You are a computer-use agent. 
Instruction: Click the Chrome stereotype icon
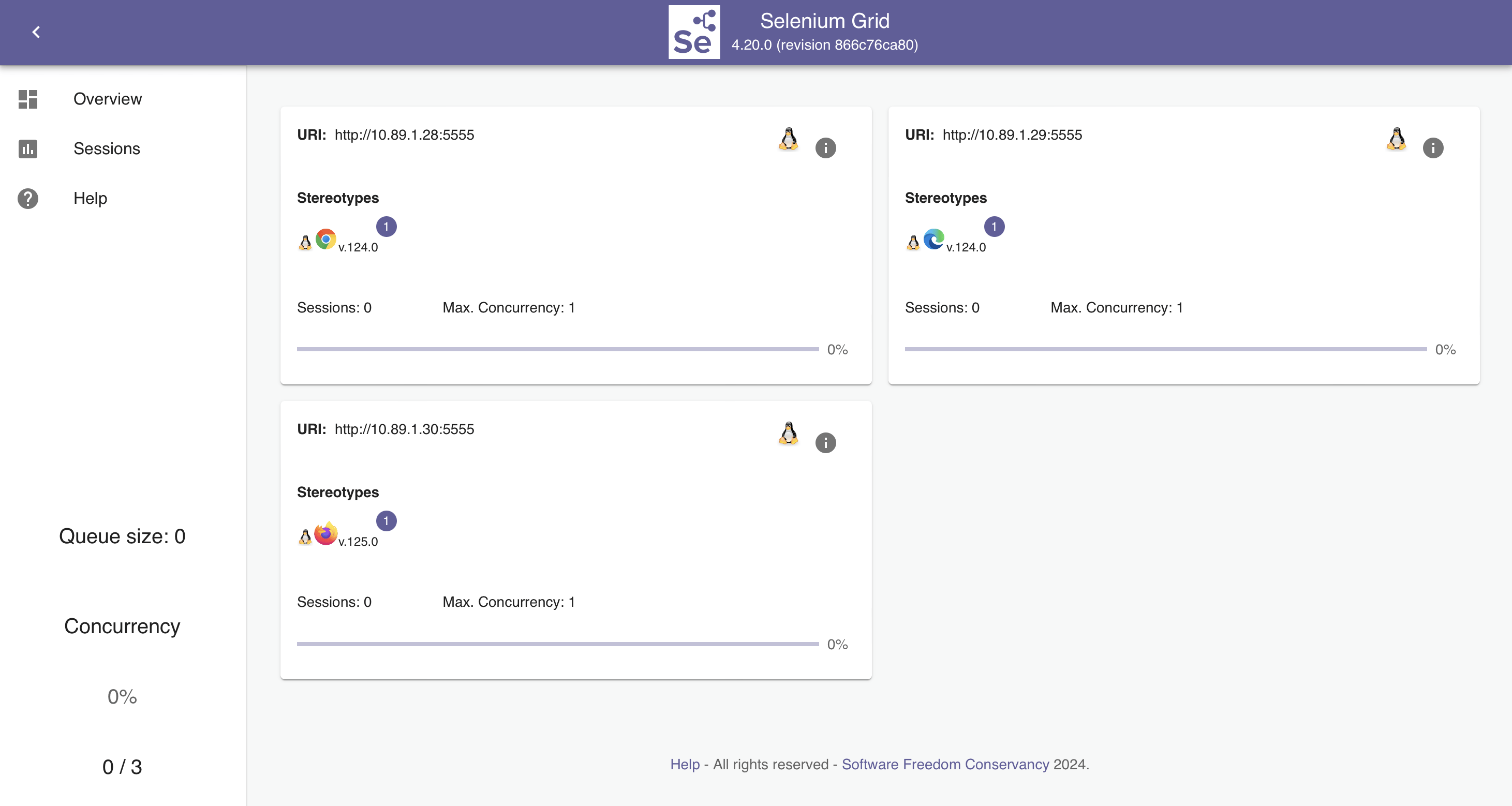pos(326,240)
